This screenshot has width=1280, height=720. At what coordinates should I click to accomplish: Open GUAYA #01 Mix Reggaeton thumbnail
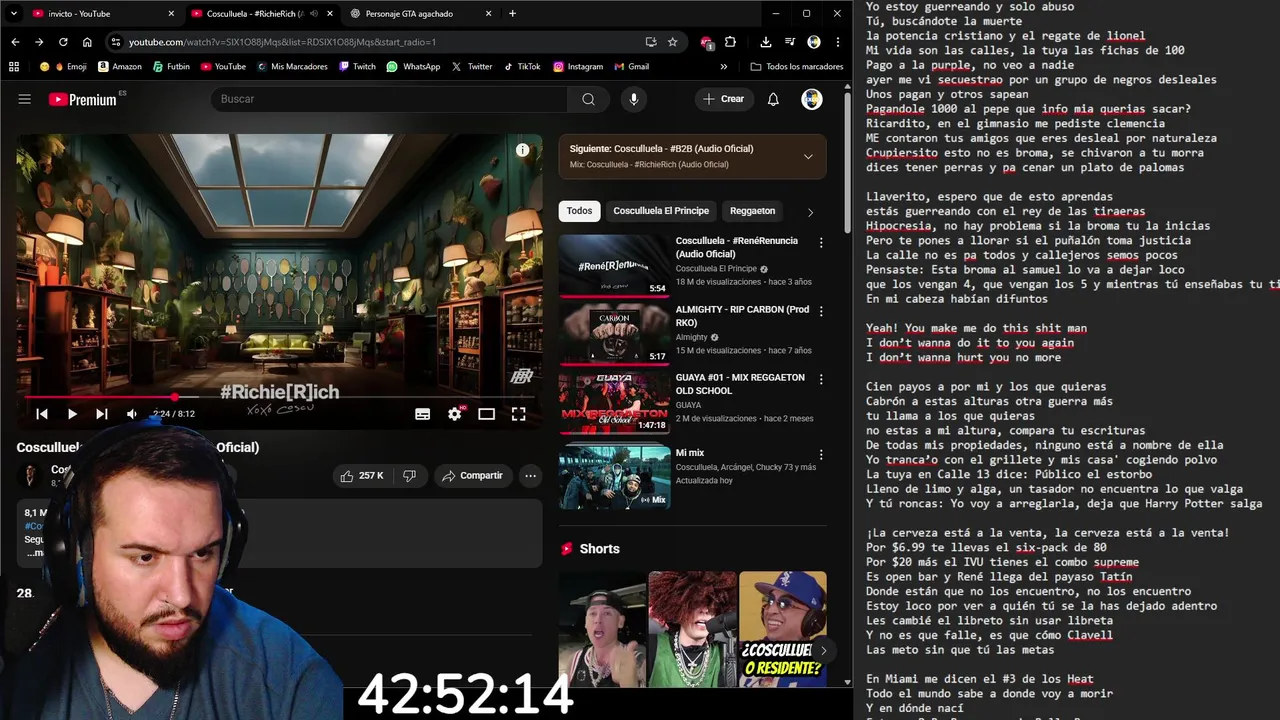point(614,402)
